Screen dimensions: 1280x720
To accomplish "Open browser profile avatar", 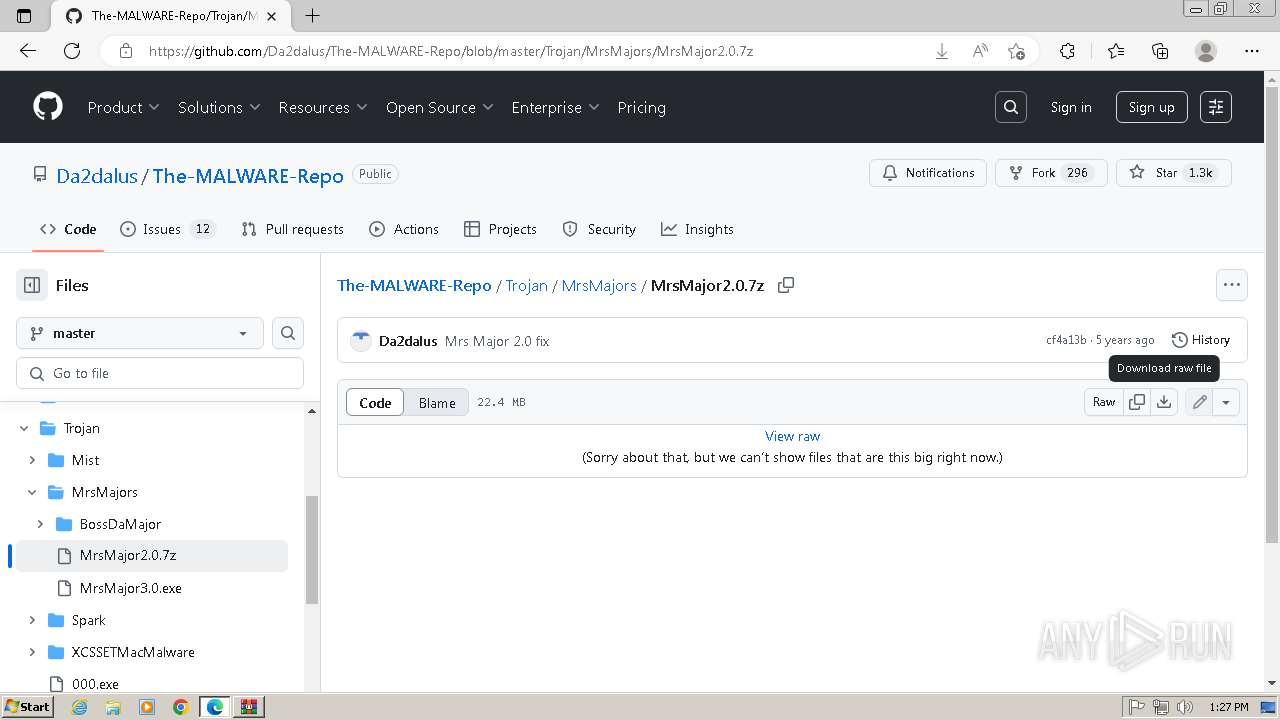I will coord(1206,51).
